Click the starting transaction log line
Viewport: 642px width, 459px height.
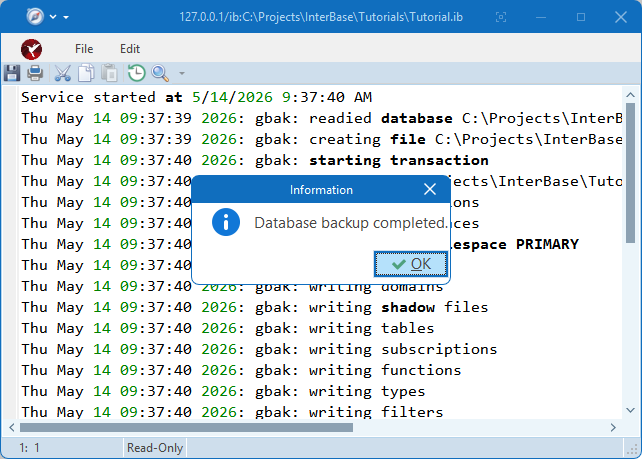(x=255, y=161)
